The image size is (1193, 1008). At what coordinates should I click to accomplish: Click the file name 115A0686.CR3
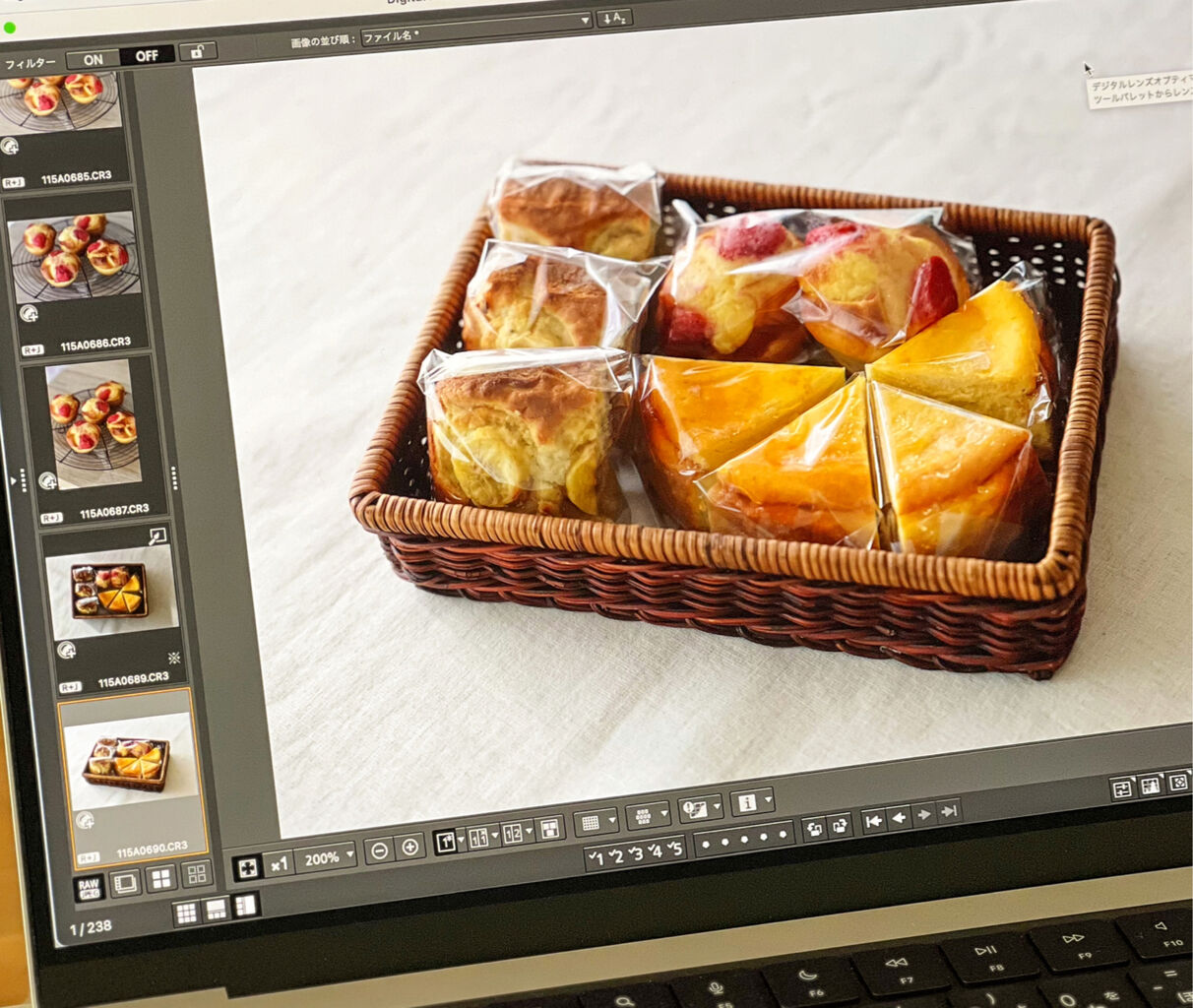pyautogui.click(x=95, y=345)
